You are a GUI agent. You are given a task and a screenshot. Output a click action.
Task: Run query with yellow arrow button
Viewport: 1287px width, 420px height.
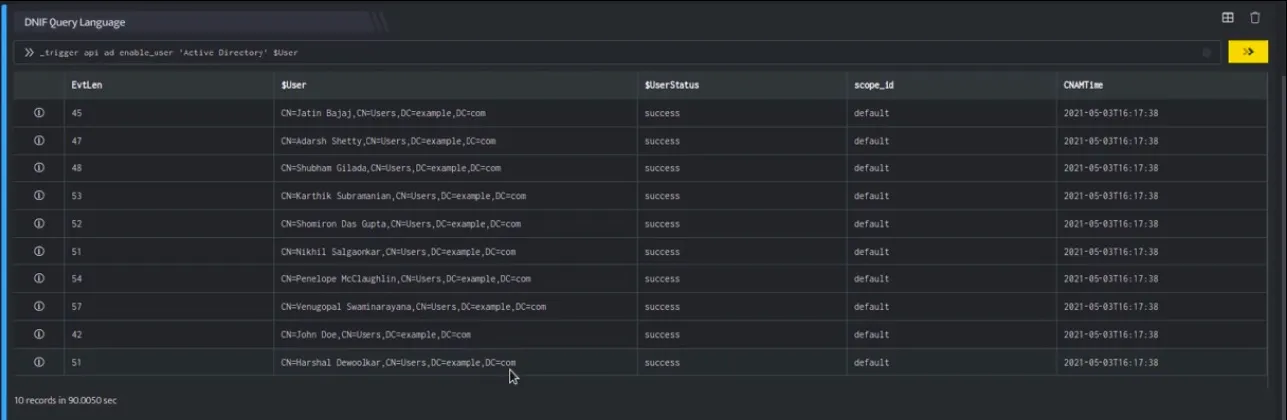pyautogui.click(x=1248, y=52)
